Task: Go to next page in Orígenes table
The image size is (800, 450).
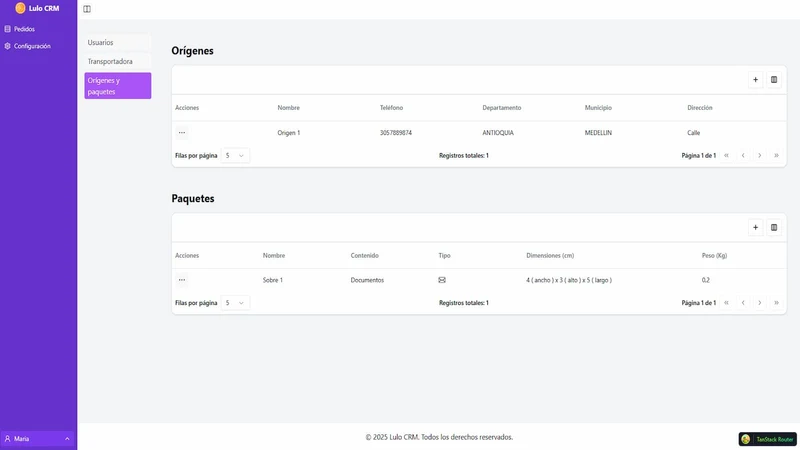Action: point(759,156)
